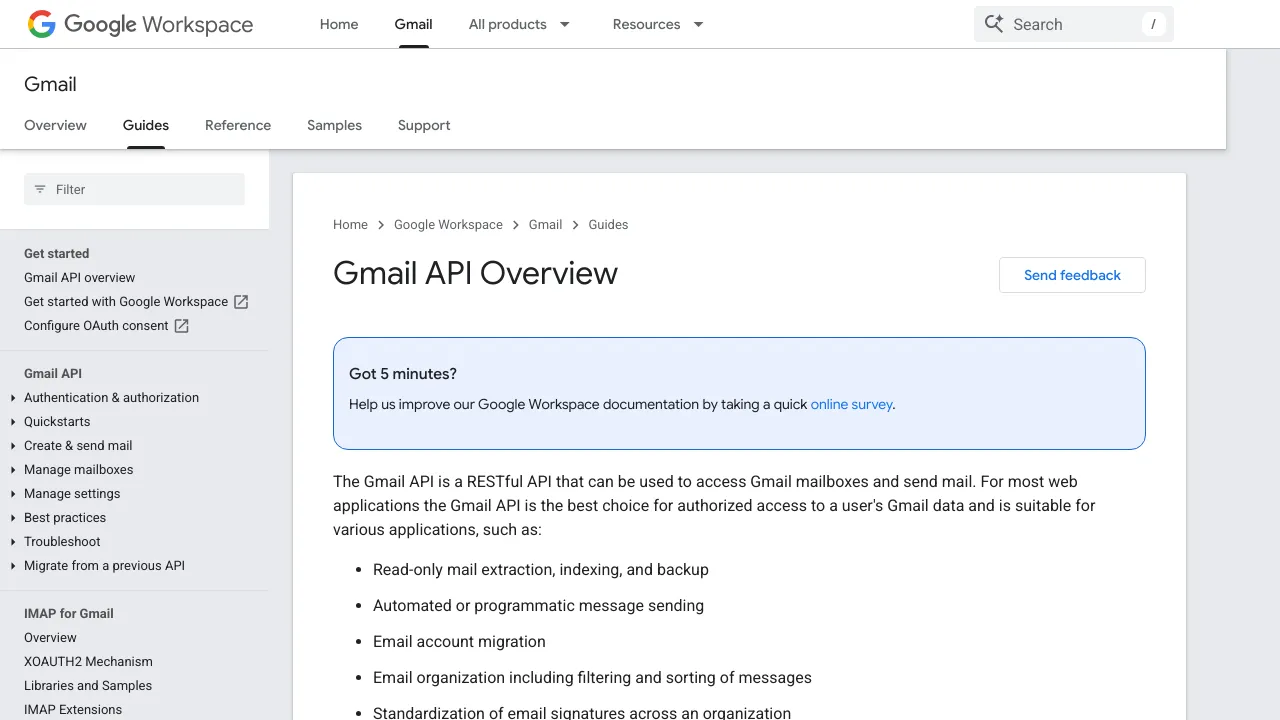Click the Gmail API sidebar section heading
1280x720 pixels.
click(53, 374)
